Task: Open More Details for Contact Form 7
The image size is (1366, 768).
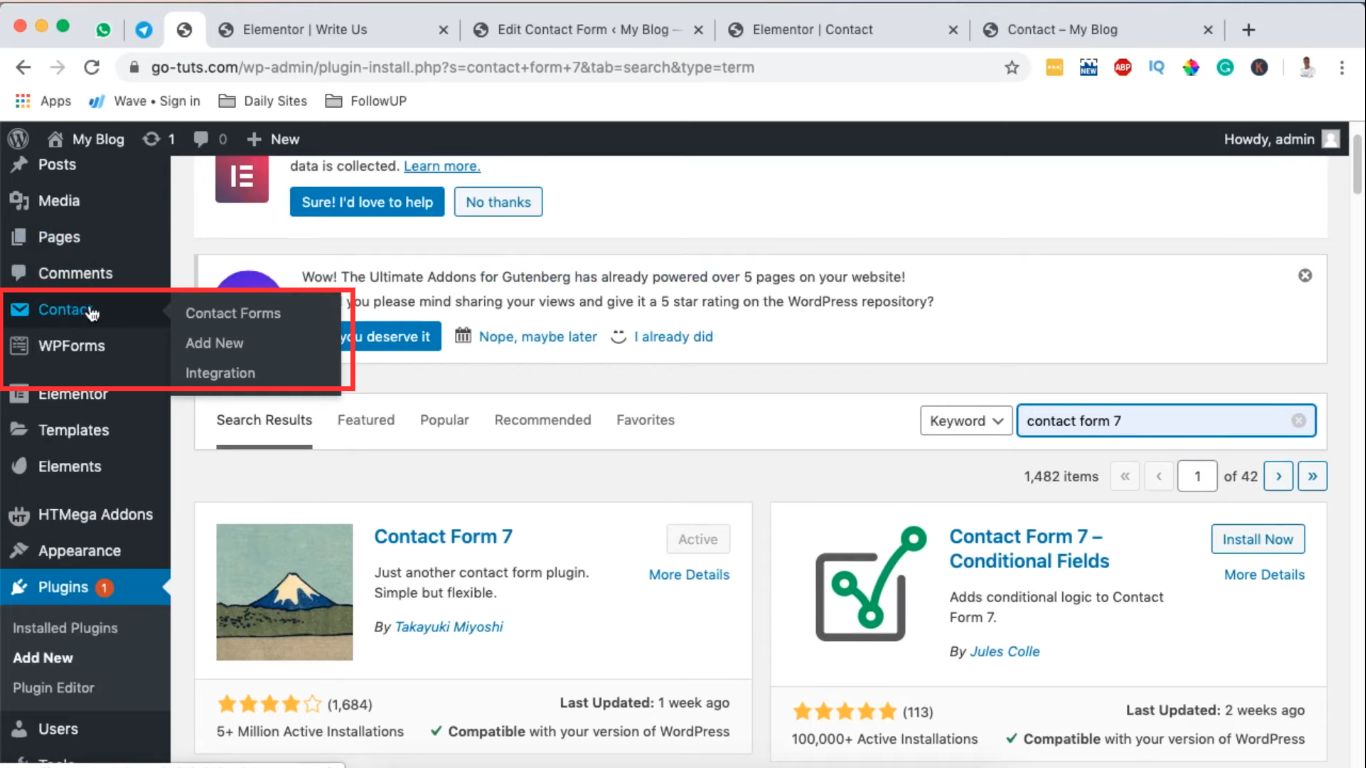Action: tap(689, 575)
